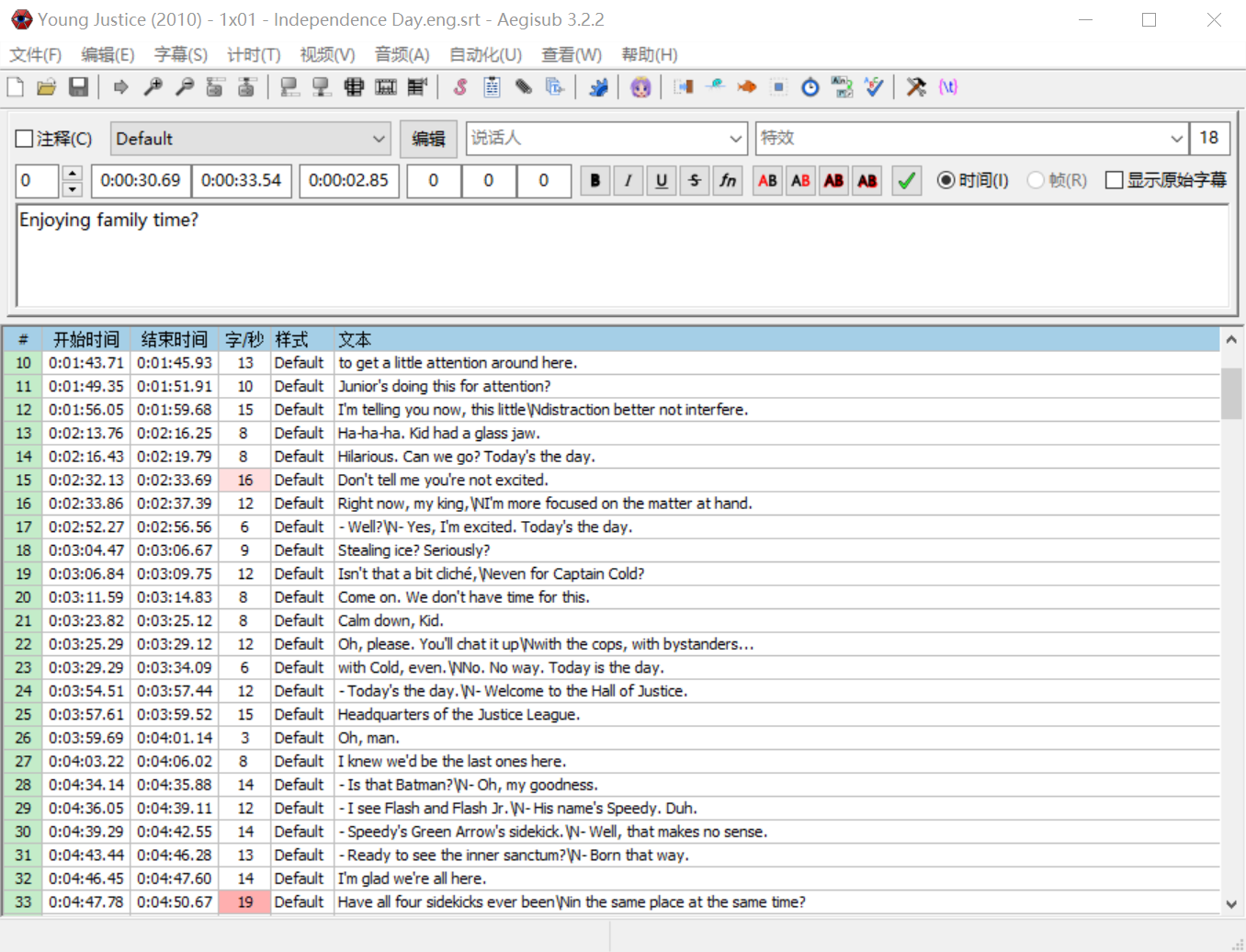Screen dimensions: 1246x952
Task: Open Kanji Timer icon
Action: click(x=842, y=87)
